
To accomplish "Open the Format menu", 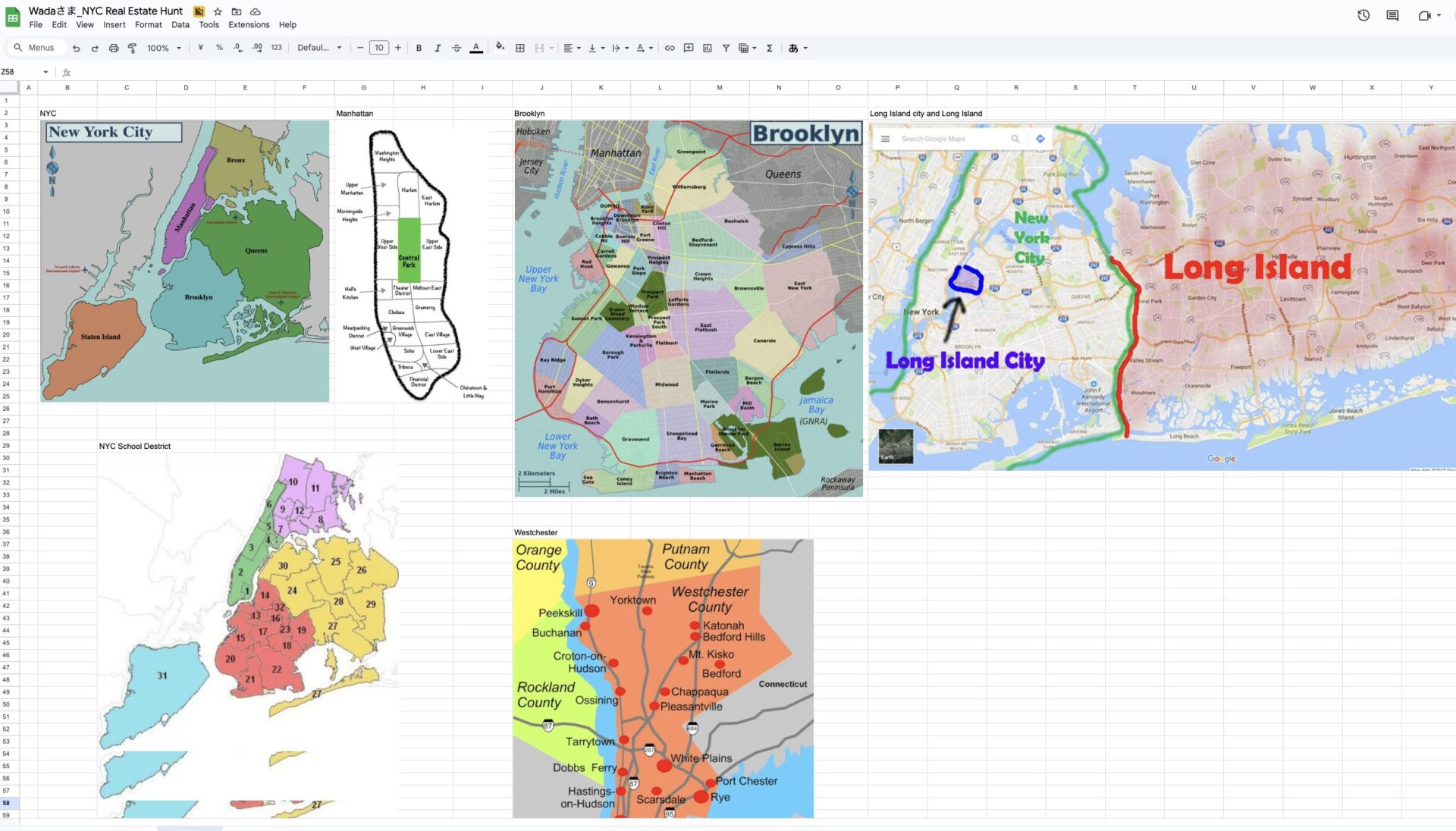I will point(149,25).
